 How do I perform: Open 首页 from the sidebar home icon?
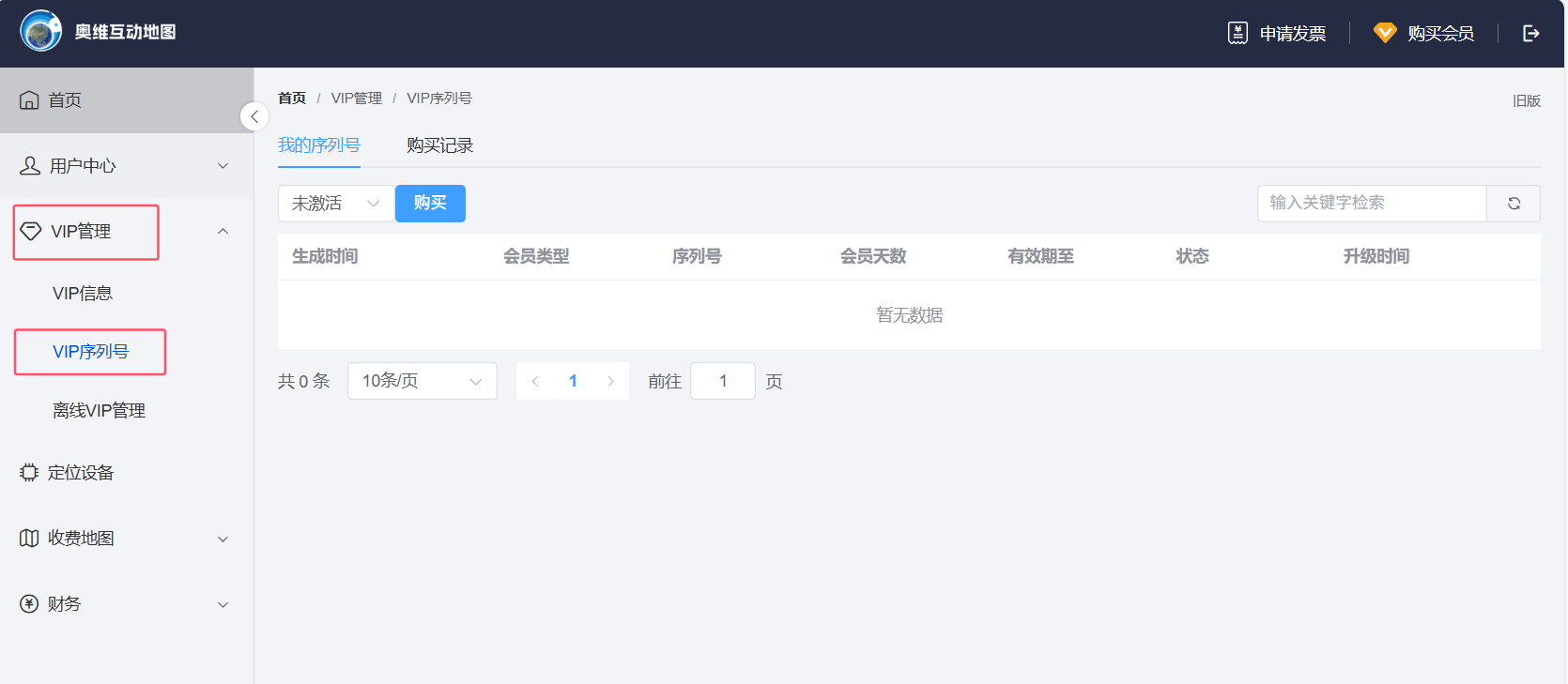(30, 100)
